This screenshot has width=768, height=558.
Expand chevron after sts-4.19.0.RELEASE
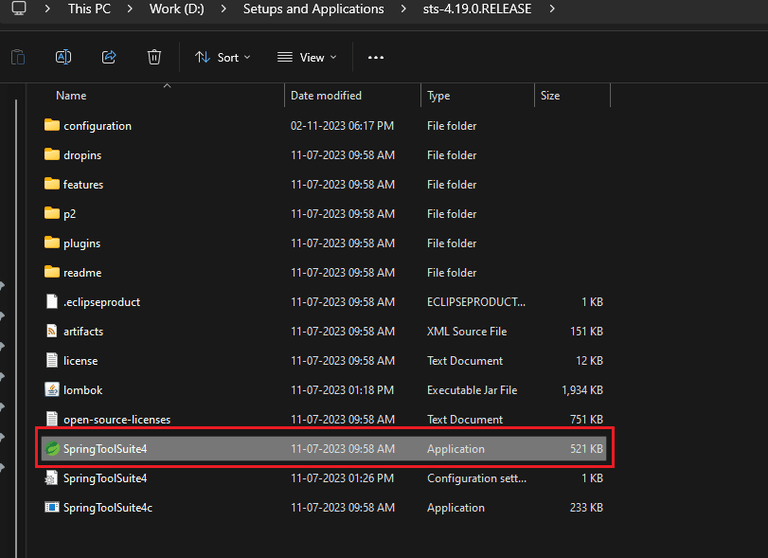click(552, 9)
